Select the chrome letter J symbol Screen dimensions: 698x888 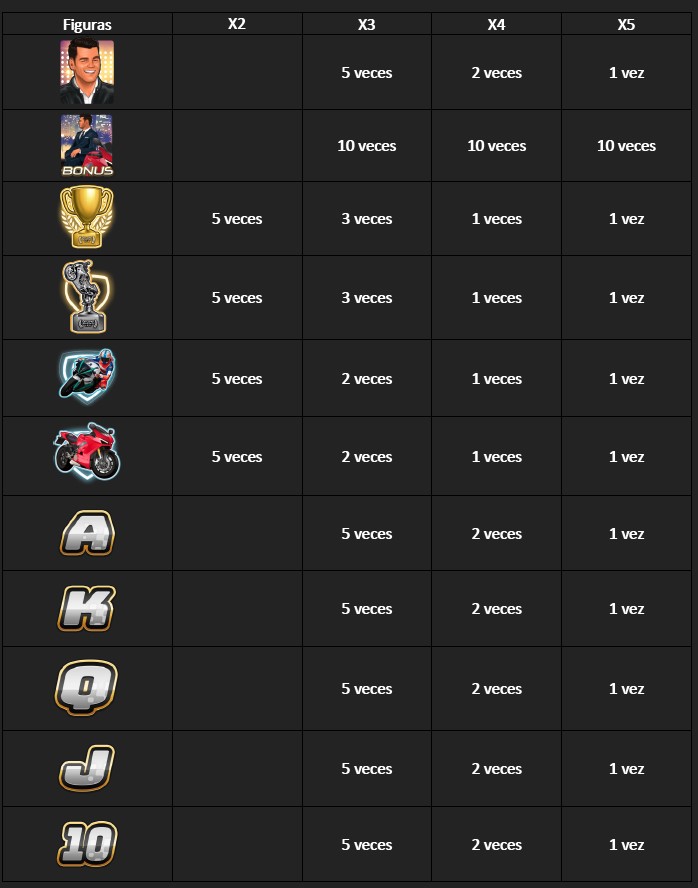pyautogui.click(x=87, y=769)
